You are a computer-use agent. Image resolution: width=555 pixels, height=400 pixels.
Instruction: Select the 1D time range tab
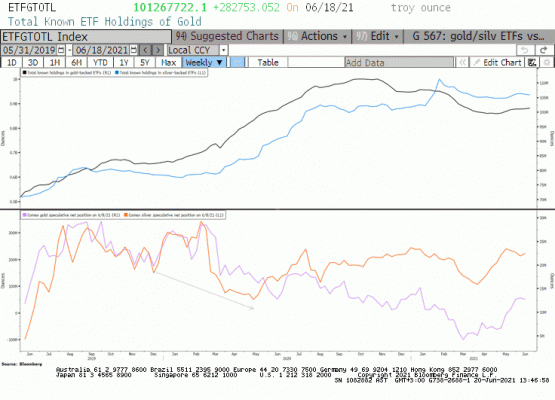click(12, 63)
